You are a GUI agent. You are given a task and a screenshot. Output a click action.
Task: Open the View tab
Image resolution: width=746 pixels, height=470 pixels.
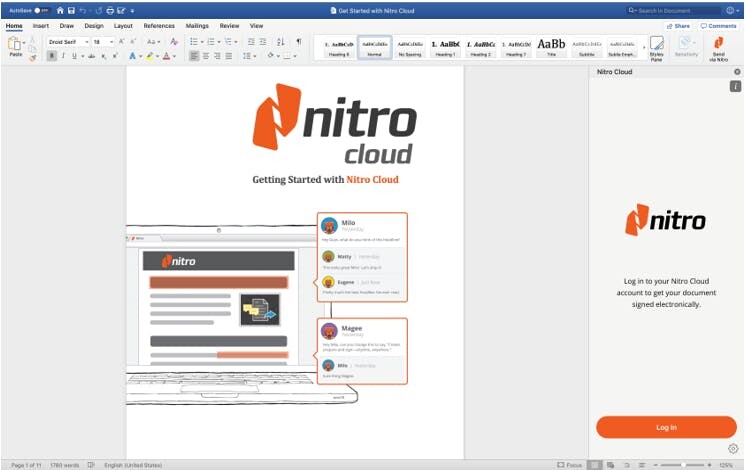pyautogui.click(x=256, y=26)
